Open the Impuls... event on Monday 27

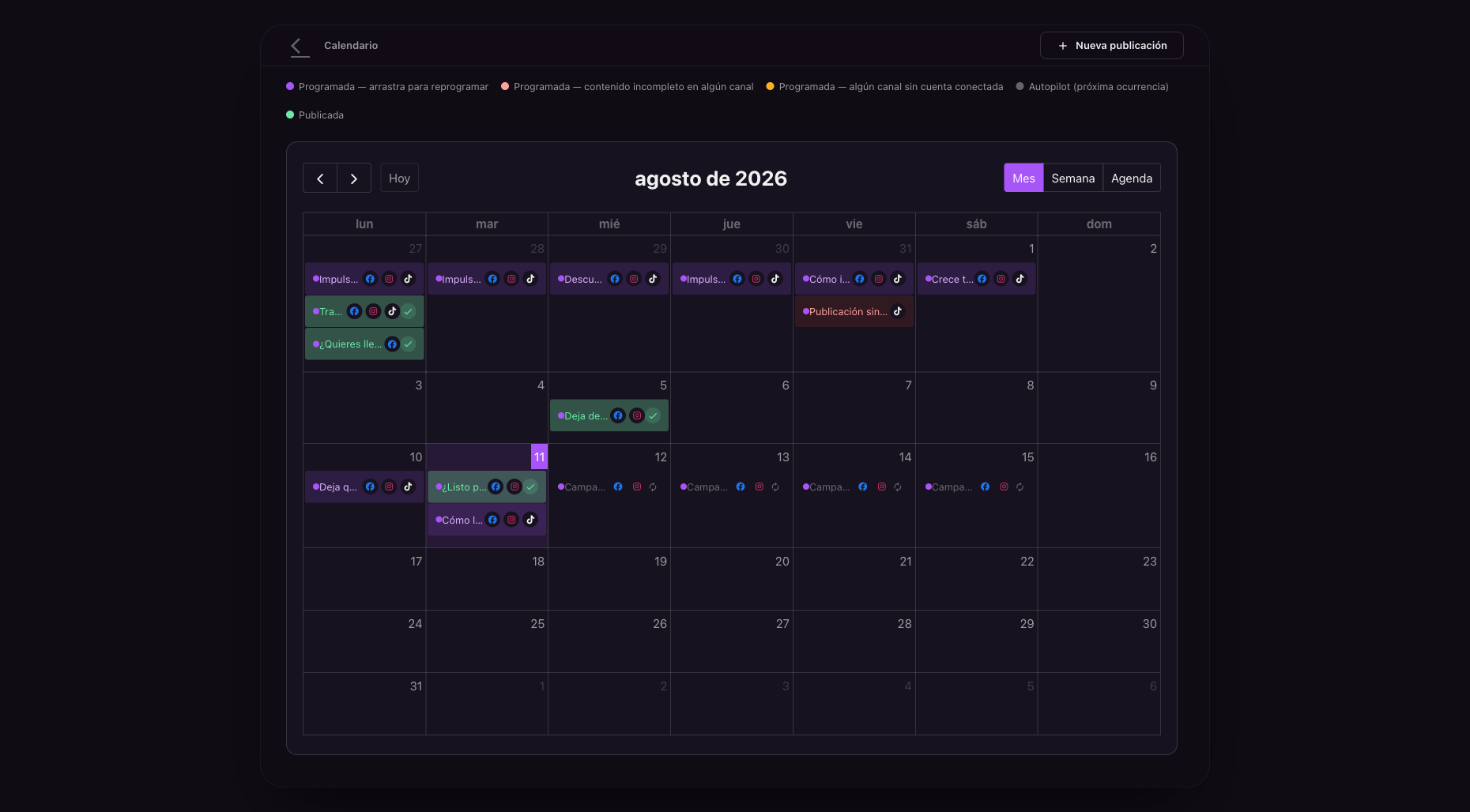(x=364, y=279)
